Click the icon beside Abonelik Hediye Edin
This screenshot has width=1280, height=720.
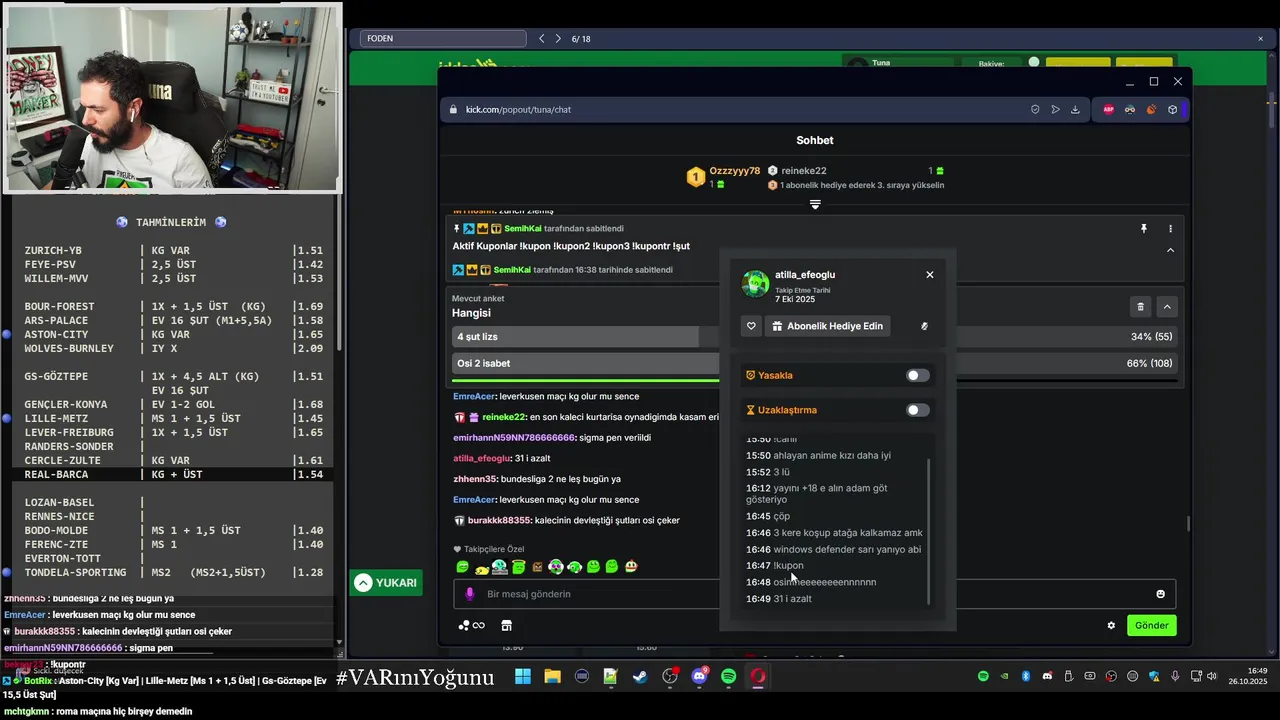(x=924, y=326)
